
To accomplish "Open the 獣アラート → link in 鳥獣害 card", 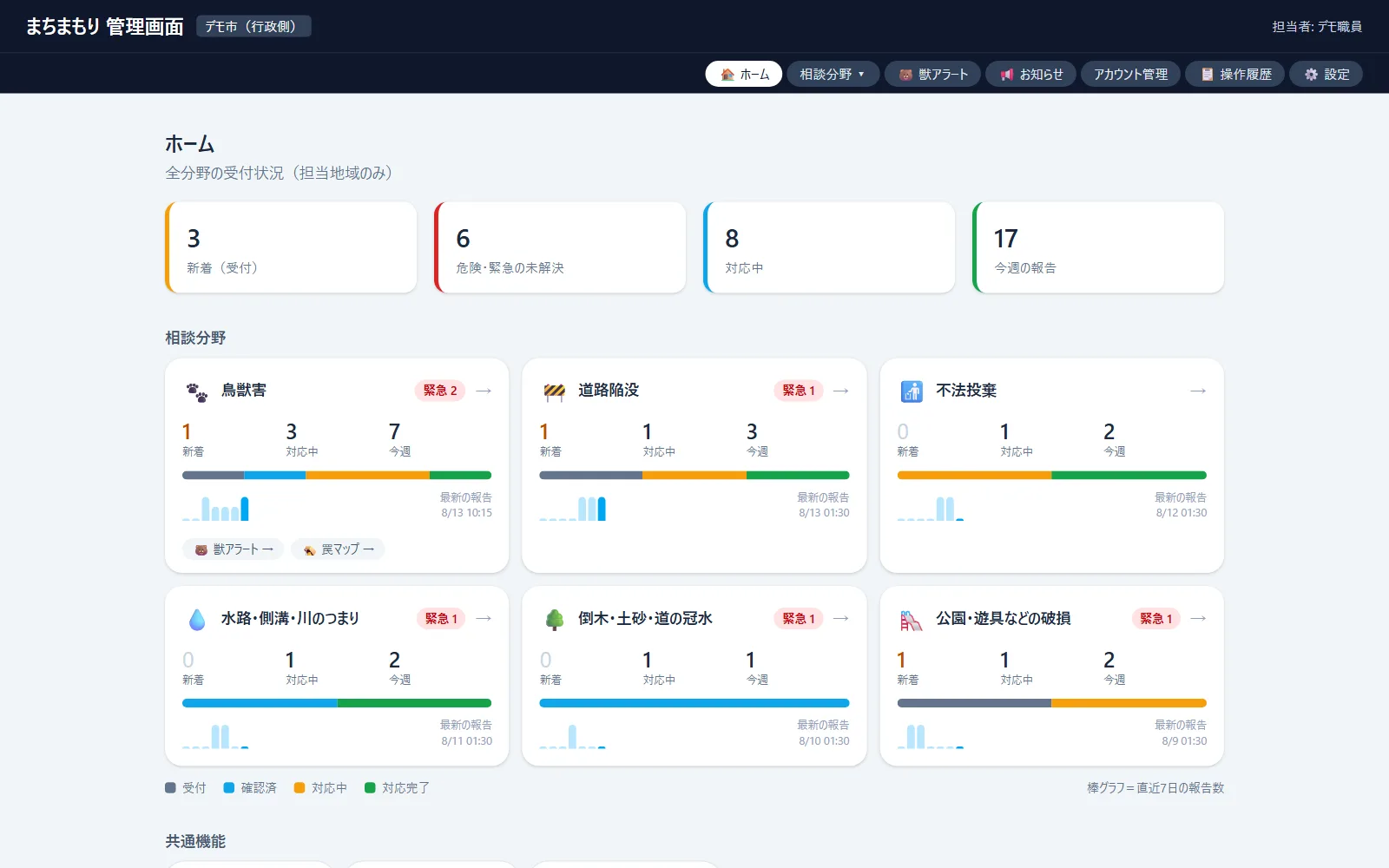I will coord(233,549).
